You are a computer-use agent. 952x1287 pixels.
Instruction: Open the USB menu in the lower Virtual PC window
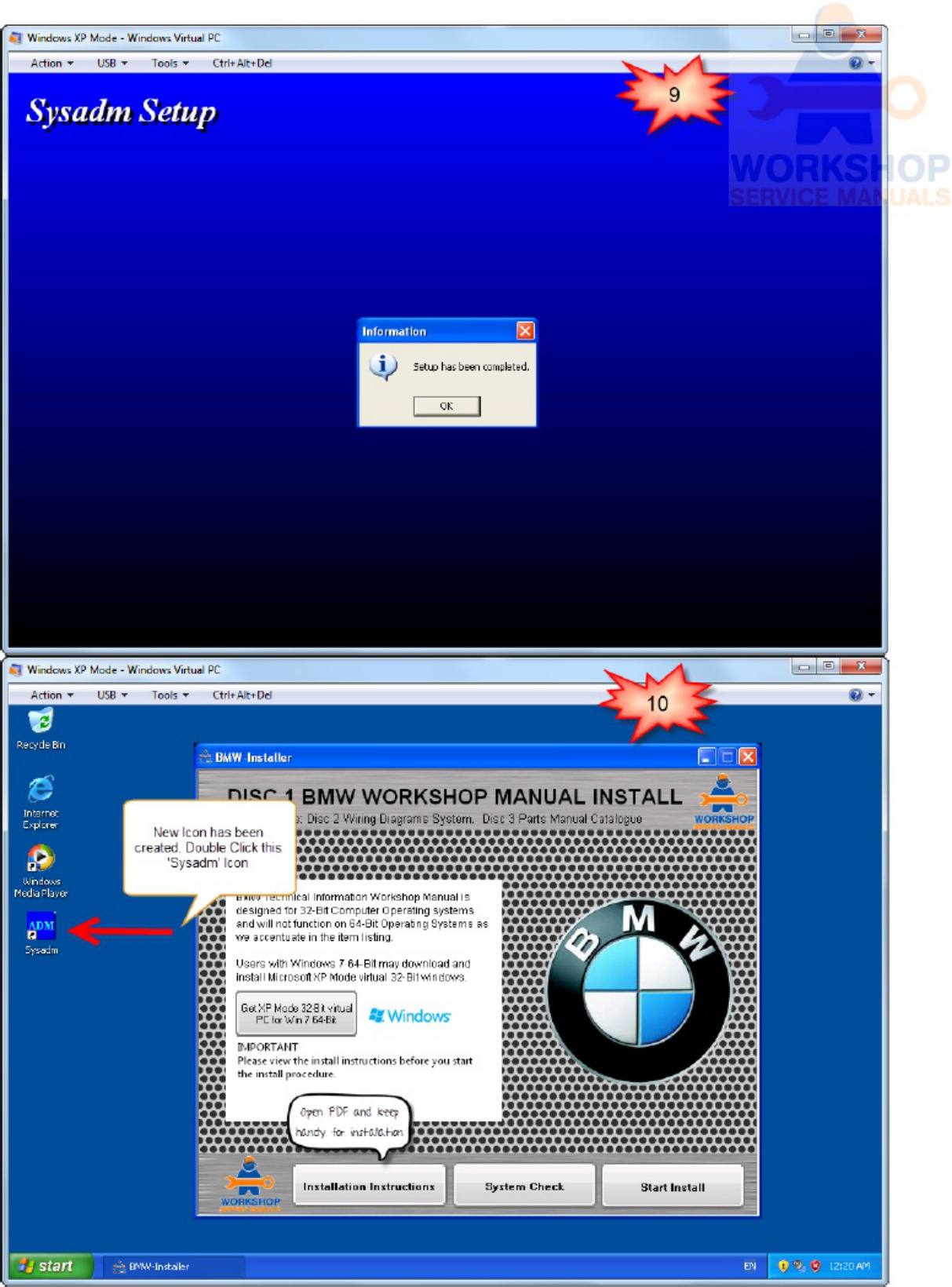click(111, 695)
